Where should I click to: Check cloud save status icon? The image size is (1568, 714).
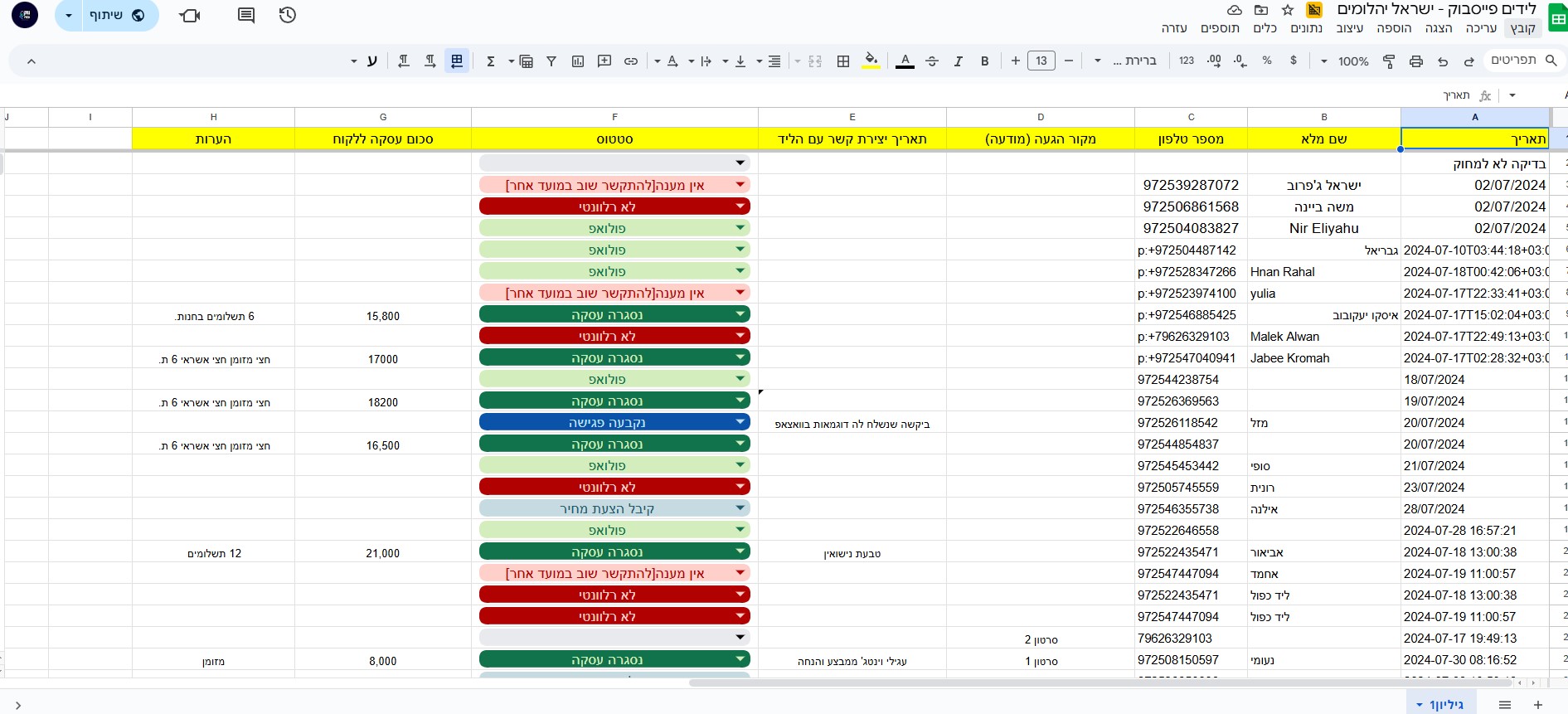1235,10
